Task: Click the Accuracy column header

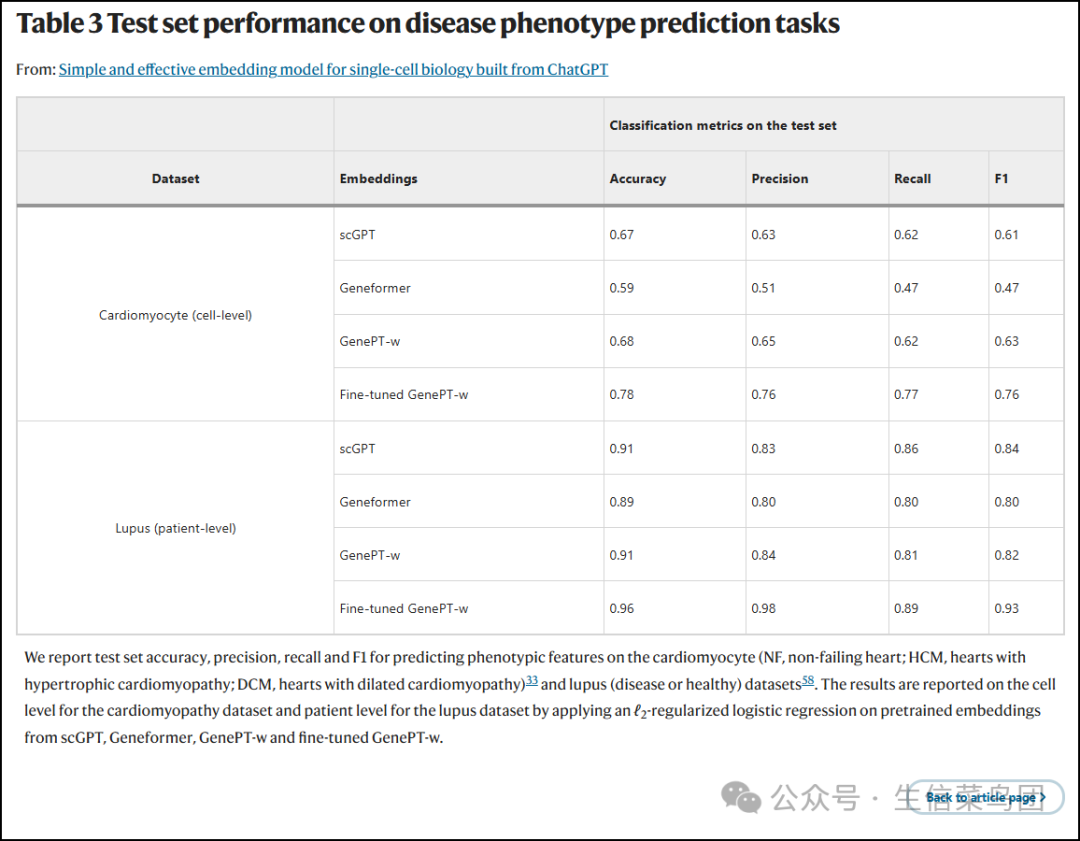Action: pyautogui.click(x=638, y=179)
